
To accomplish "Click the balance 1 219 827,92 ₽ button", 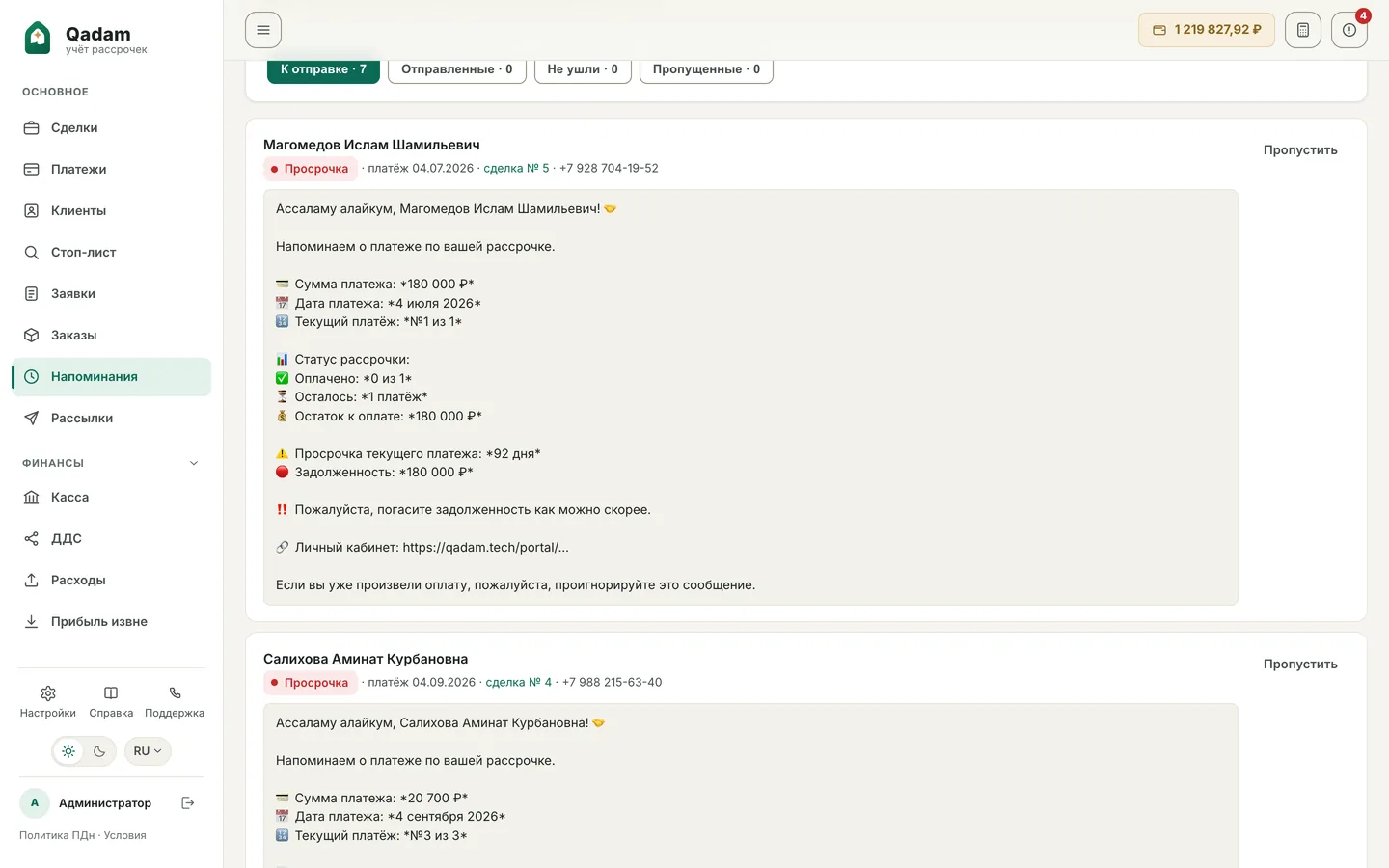I will [1207, 30].
